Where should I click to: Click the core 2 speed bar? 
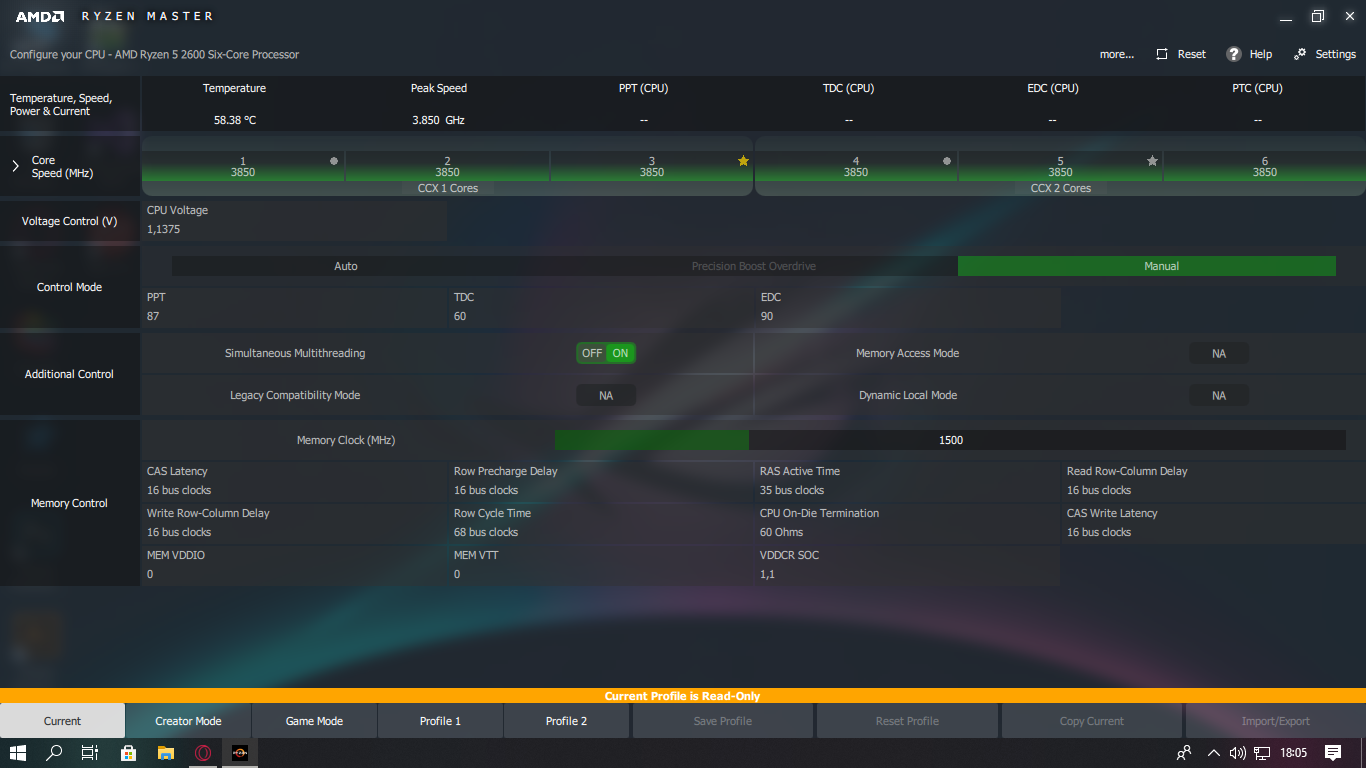[447, 166]
